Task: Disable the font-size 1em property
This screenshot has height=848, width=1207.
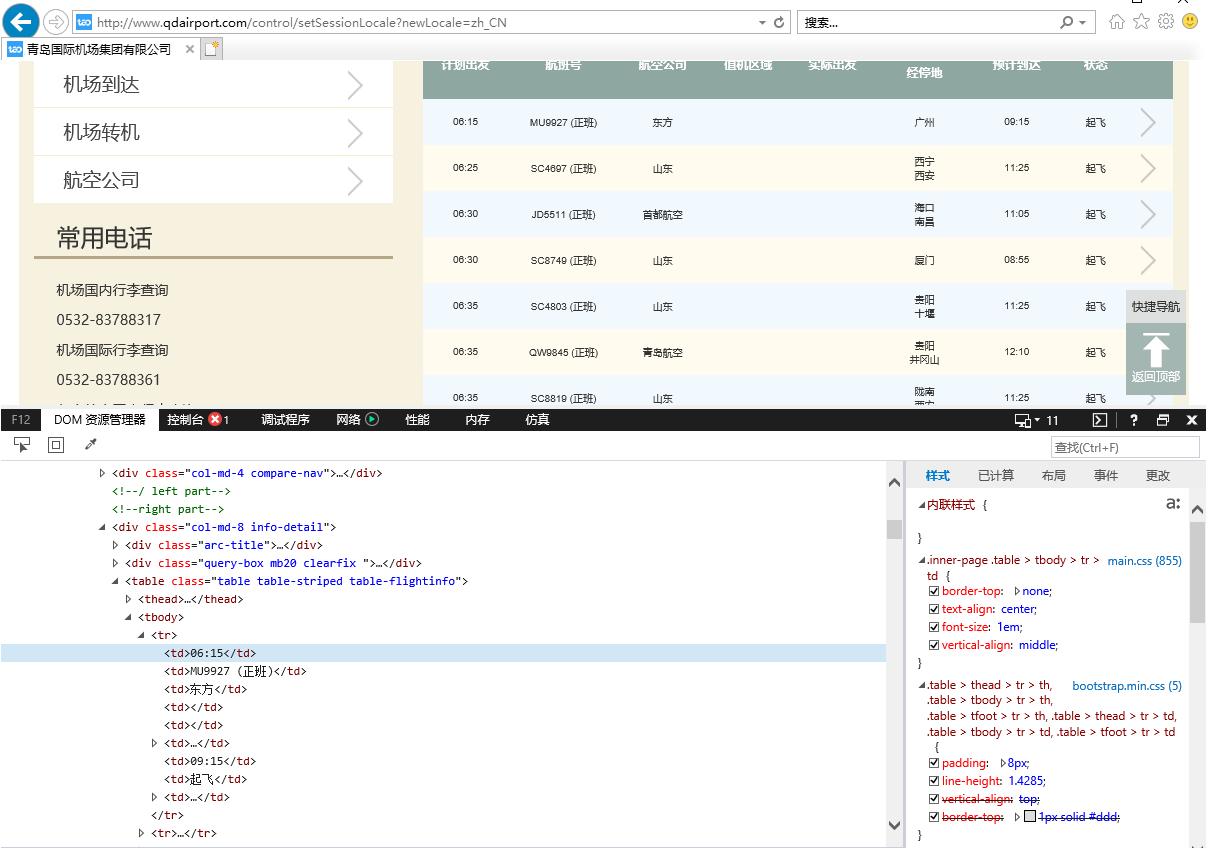Action: coord(934,627)
